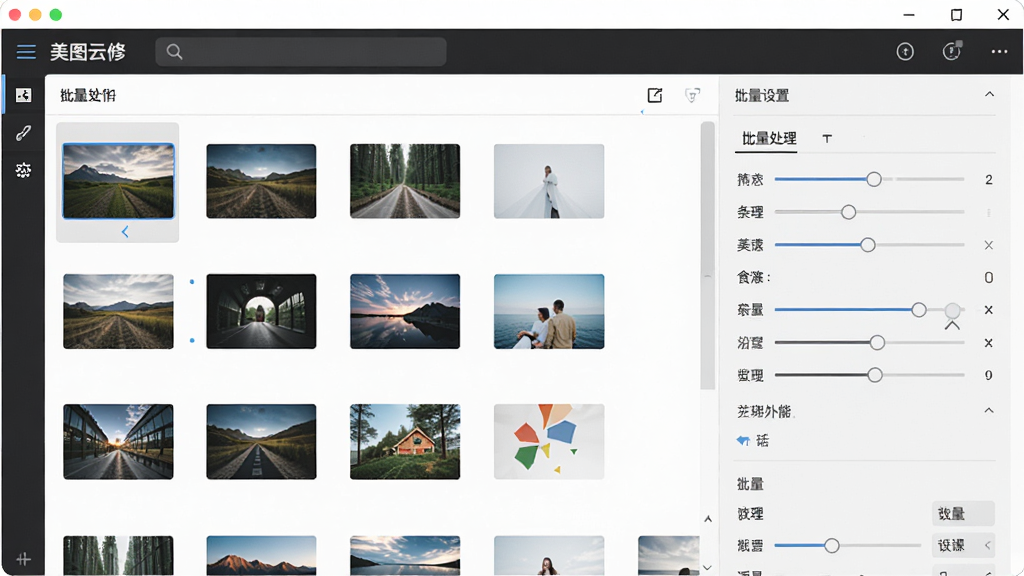Switch to the 批量处理 tab
This screenshot has width=1024, height=576.
[769, 138]
